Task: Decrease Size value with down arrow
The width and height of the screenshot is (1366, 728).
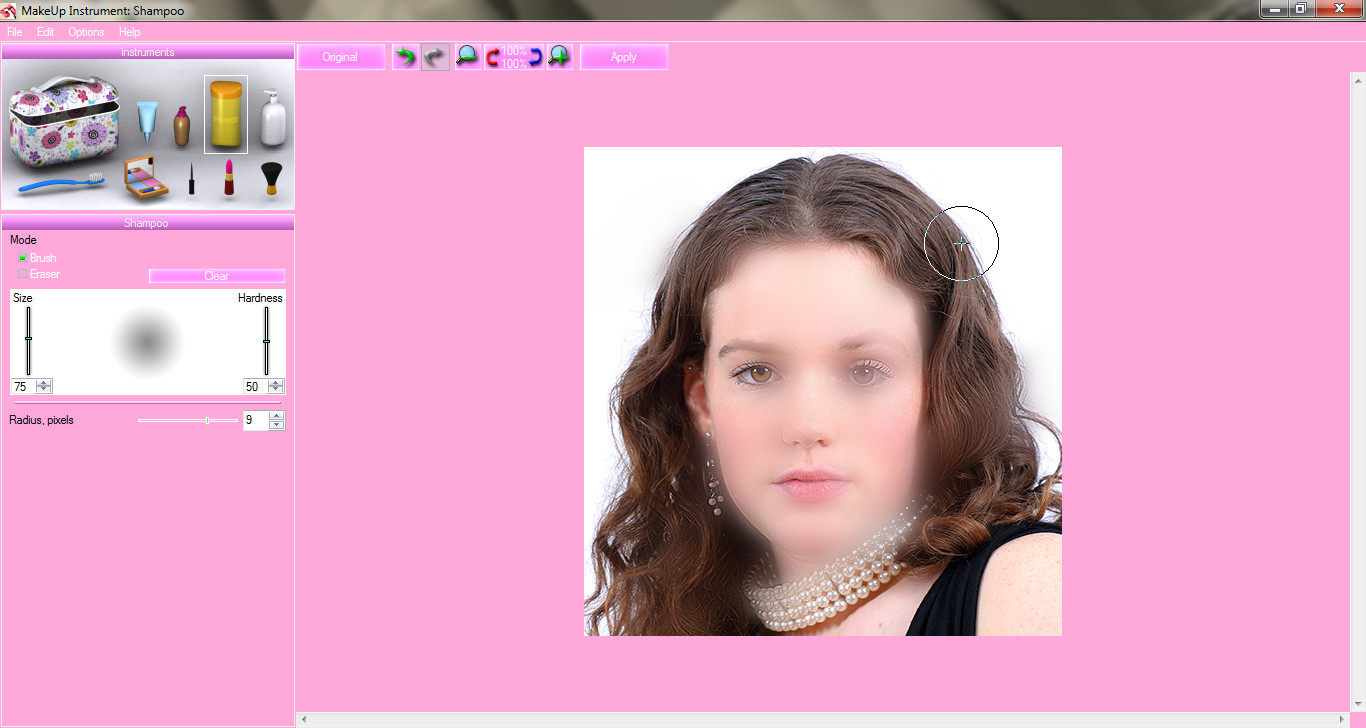Action: [44, 390]
